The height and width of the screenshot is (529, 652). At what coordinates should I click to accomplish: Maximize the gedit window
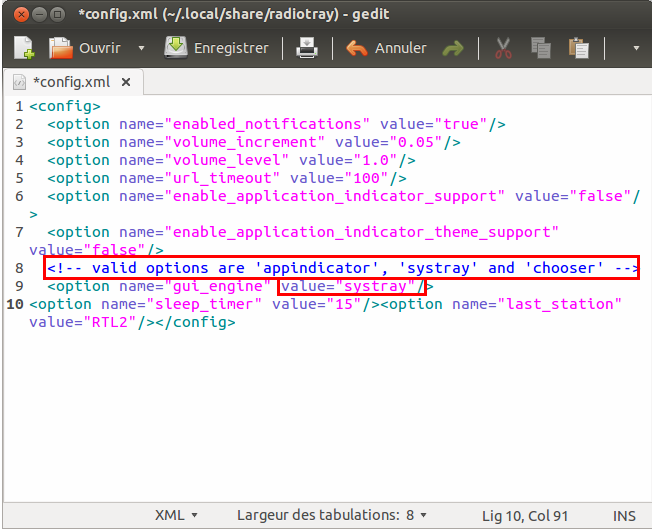(57, 15)
